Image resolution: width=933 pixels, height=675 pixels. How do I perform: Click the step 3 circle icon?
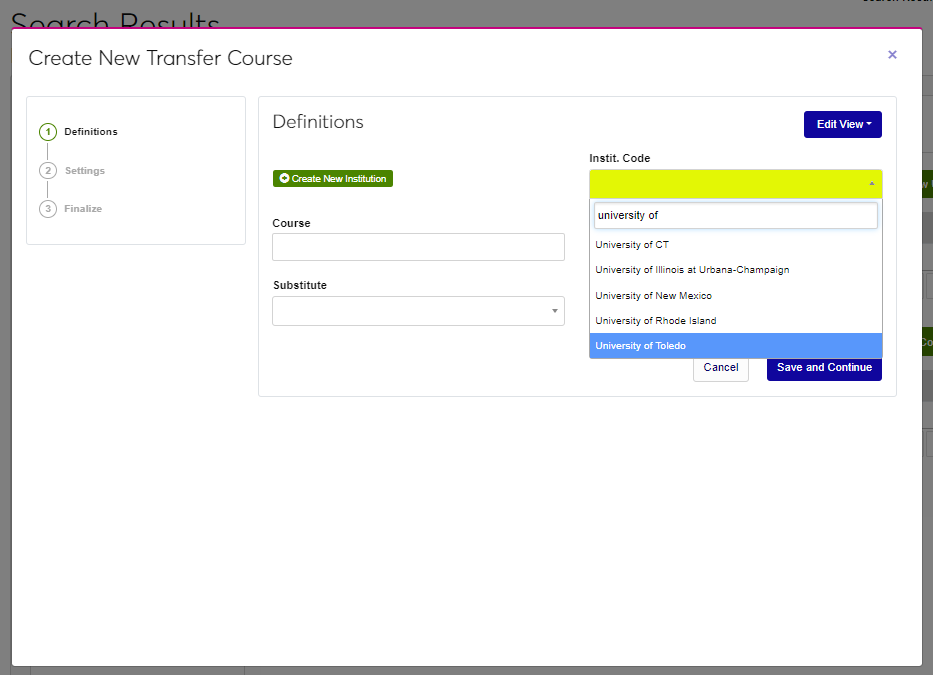tap(48, 209)
